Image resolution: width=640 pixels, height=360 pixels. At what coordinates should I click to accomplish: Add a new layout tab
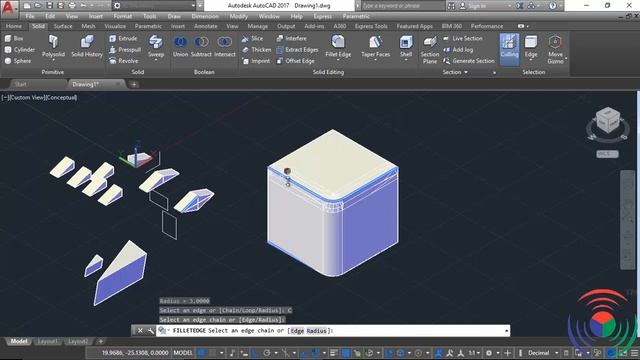coord(100,341)
